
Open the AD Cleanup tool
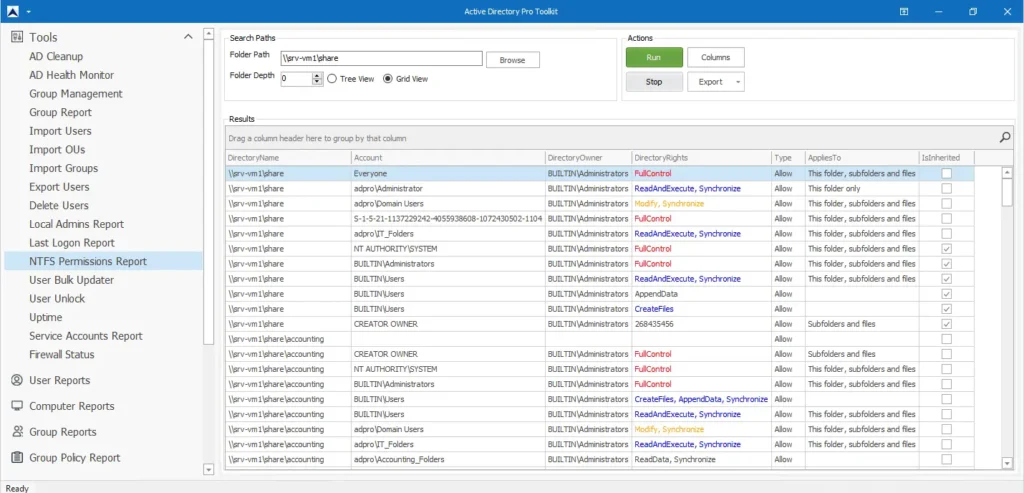click(56, 56)
